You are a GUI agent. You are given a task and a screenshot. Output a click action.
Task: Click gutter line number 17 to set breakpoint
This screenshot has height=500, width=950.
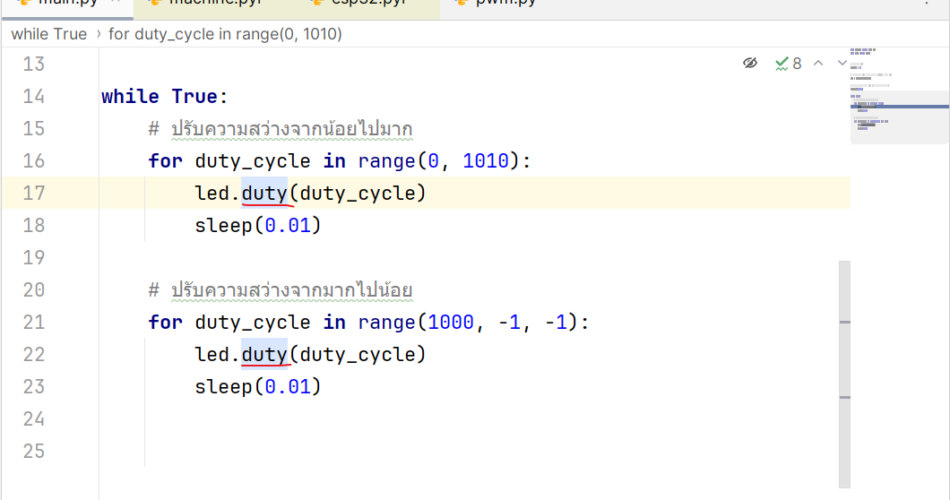33,193
